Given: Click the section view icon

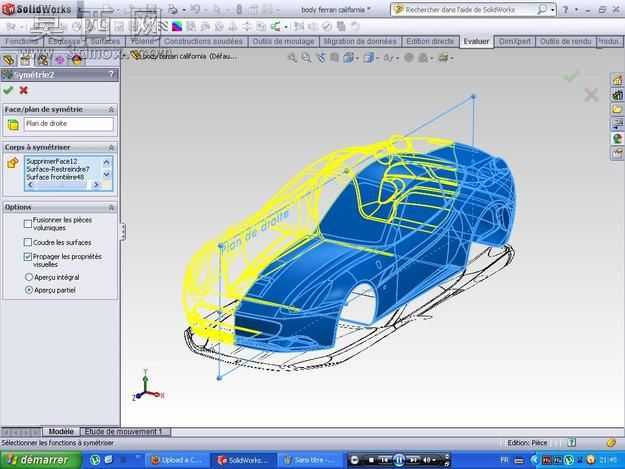Looking at the screenshot, I should 334,58.
